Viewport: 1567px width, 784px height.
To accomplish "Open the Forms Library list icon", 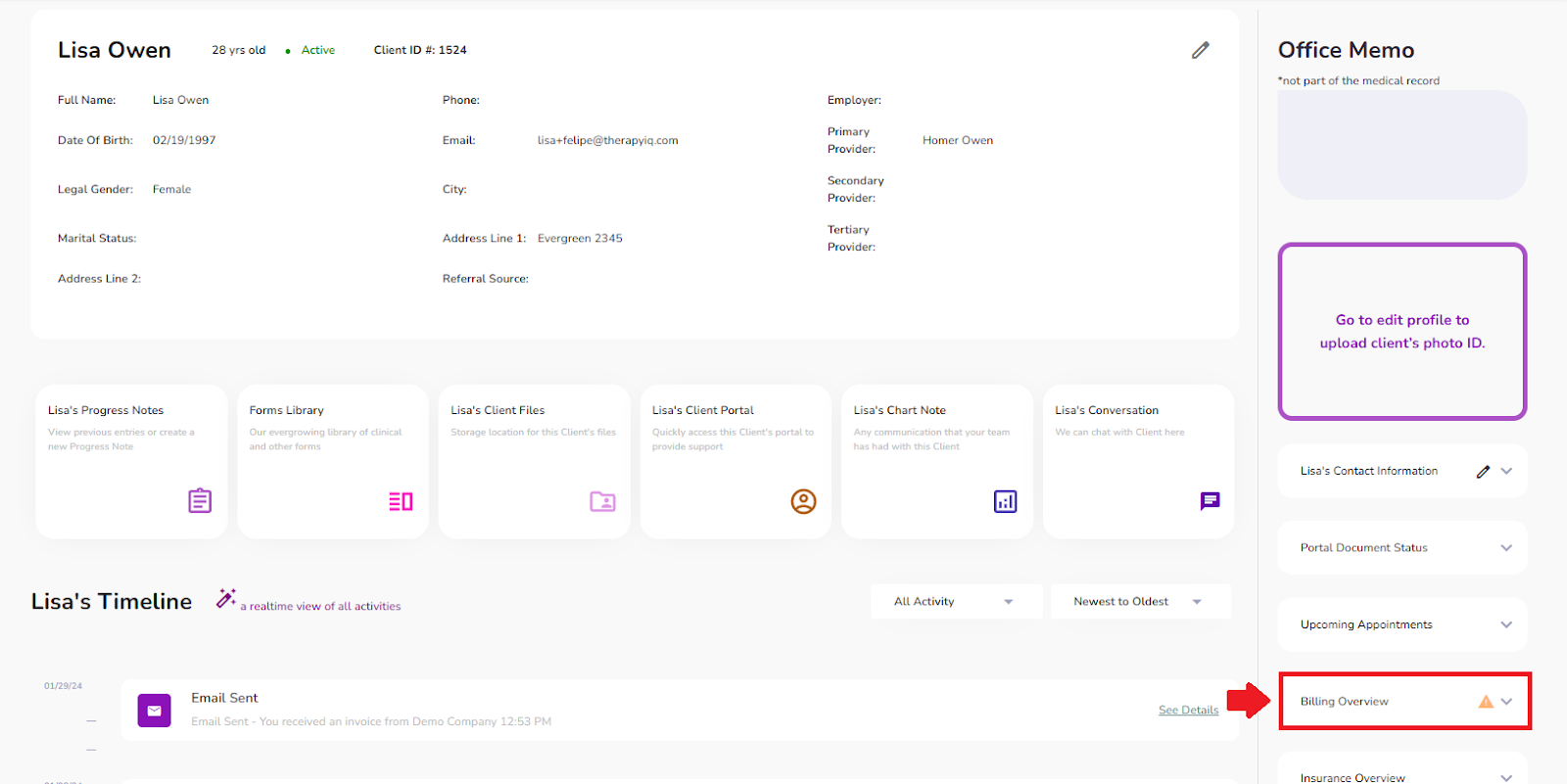I will point(401,502).
